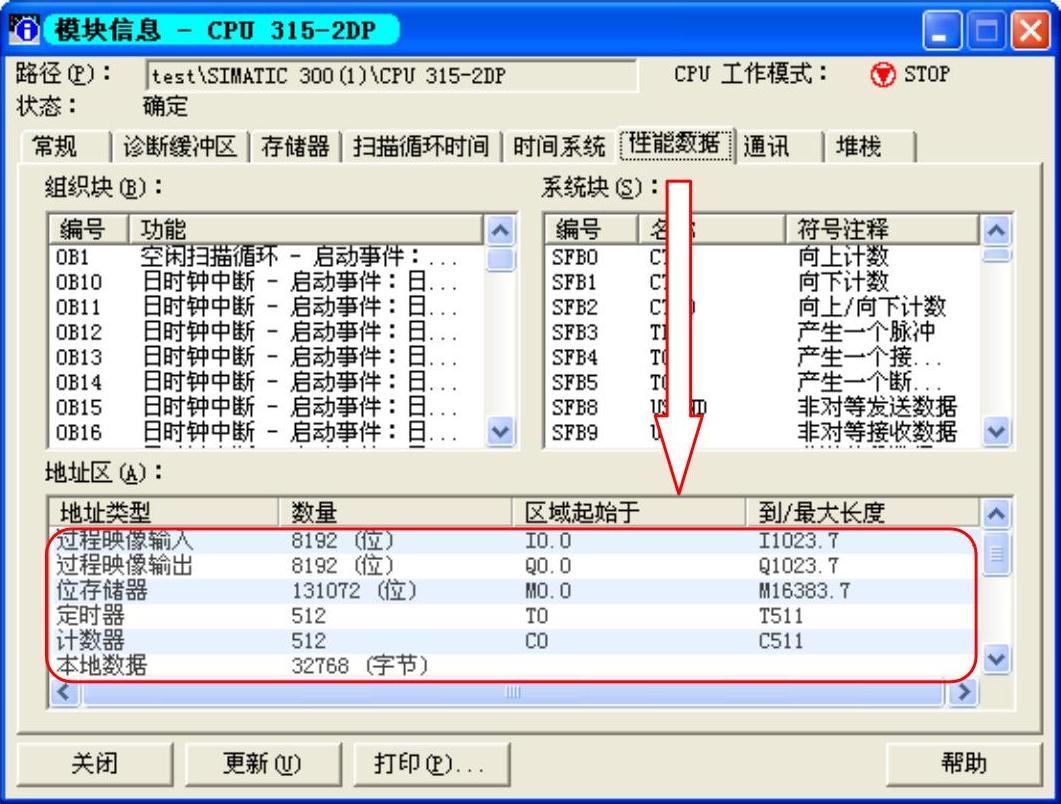
Task: Open the 存储器 tab
Action: pos(295,146)
